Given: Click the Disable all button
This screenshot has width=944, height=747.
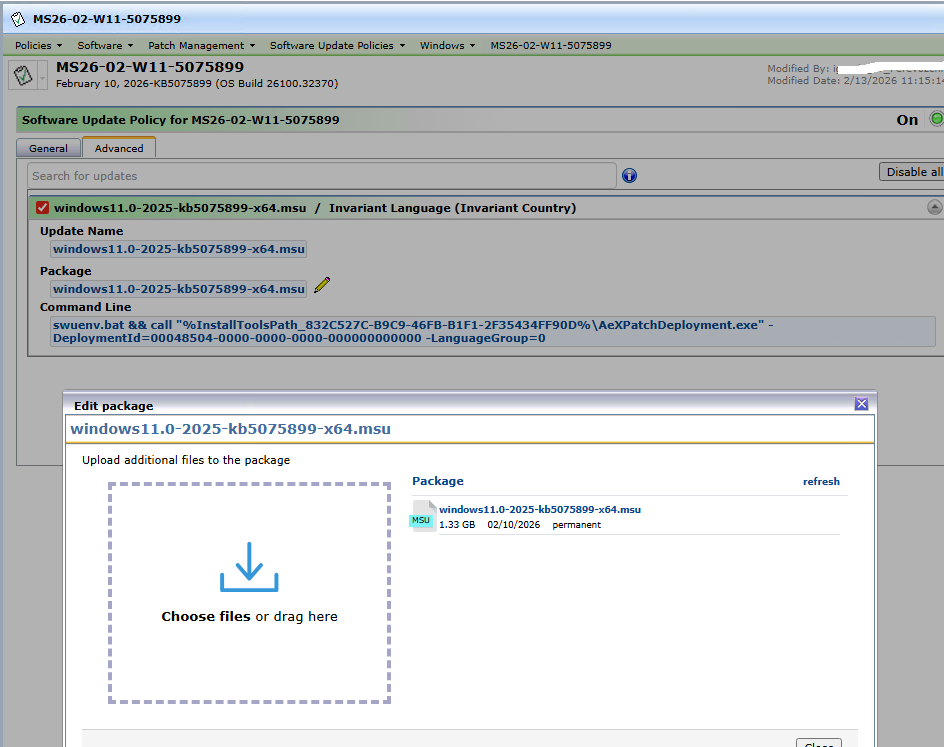Looking at the screenshot, I should pyautogui.click(x=912, y=172).
